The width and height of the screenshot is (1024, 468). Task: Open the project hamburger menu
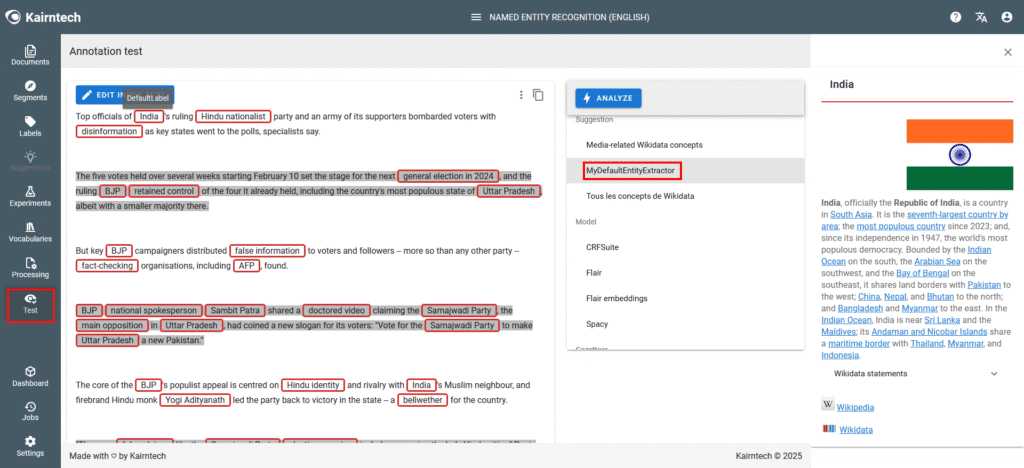click(x=476, y=17)
